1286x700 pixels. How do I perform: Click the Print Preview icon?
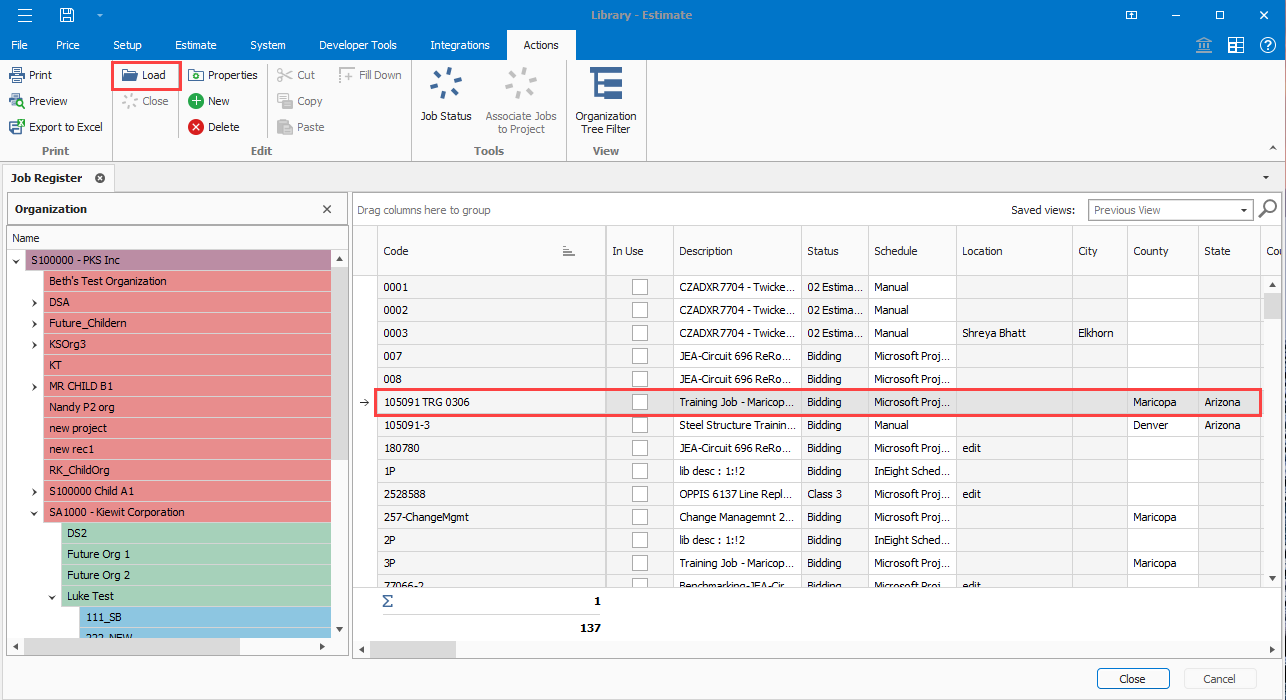pos(18,101)
